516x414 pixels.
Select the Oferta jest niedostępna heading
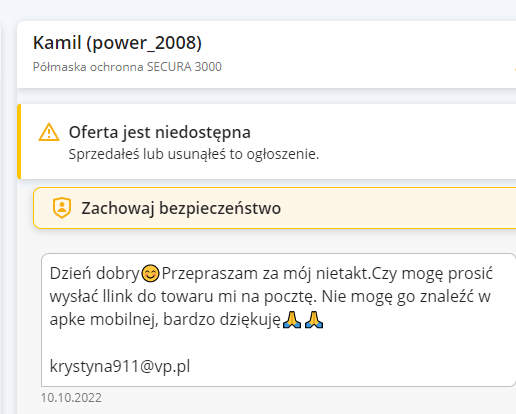(x=160, y=132)
